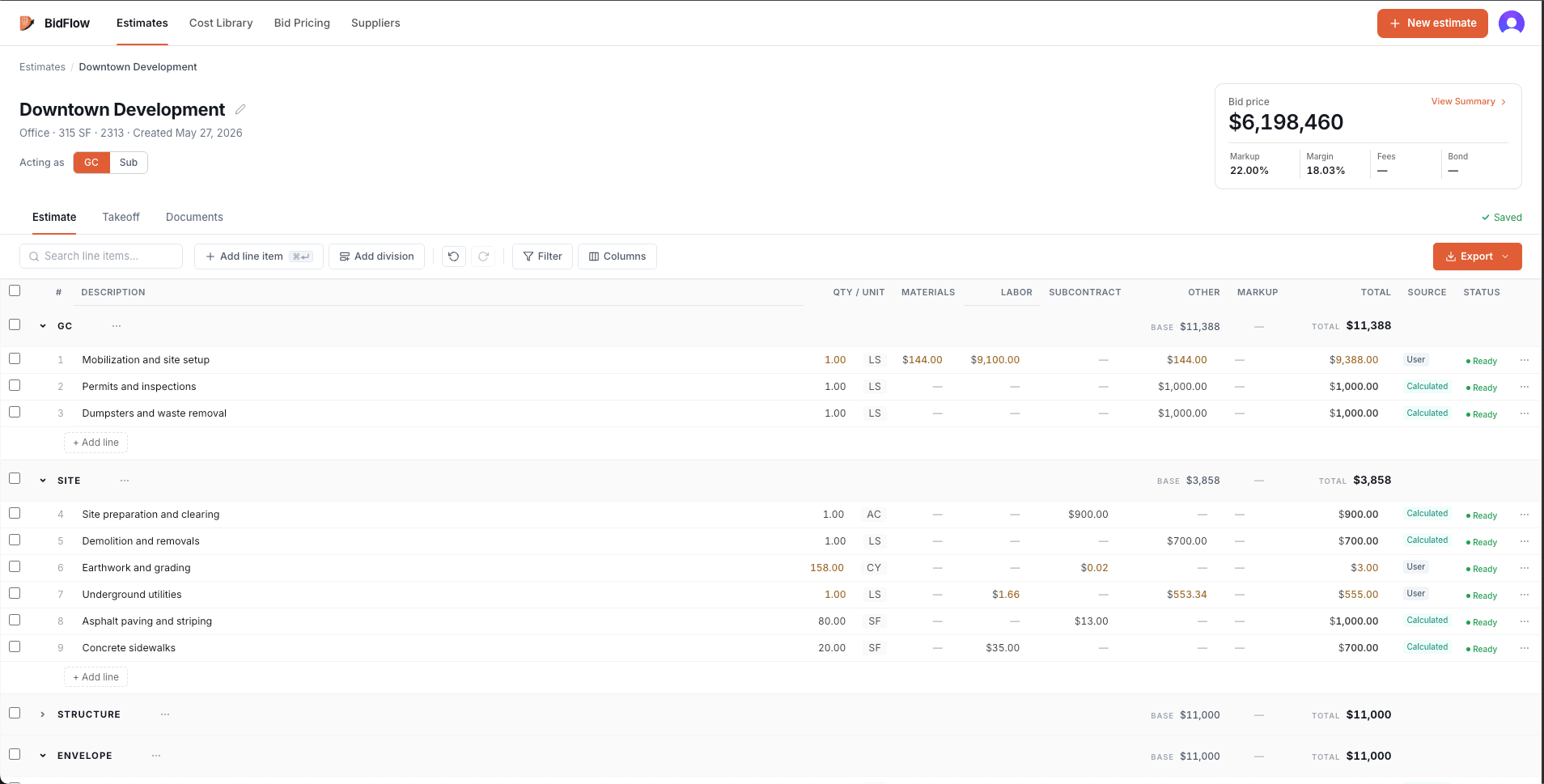Open row menu for Permits and inspections
This screenshot has width=1544, height=784.
tap(1525, 387)
